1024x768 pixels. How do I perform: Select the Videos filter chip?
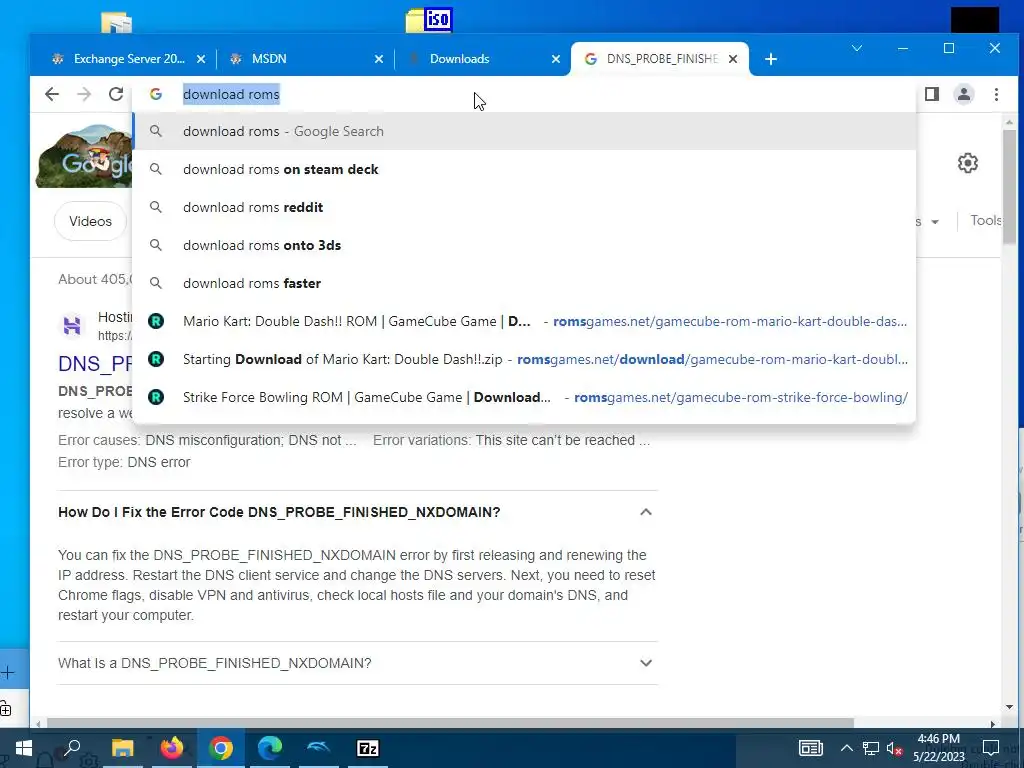point(90,221)
